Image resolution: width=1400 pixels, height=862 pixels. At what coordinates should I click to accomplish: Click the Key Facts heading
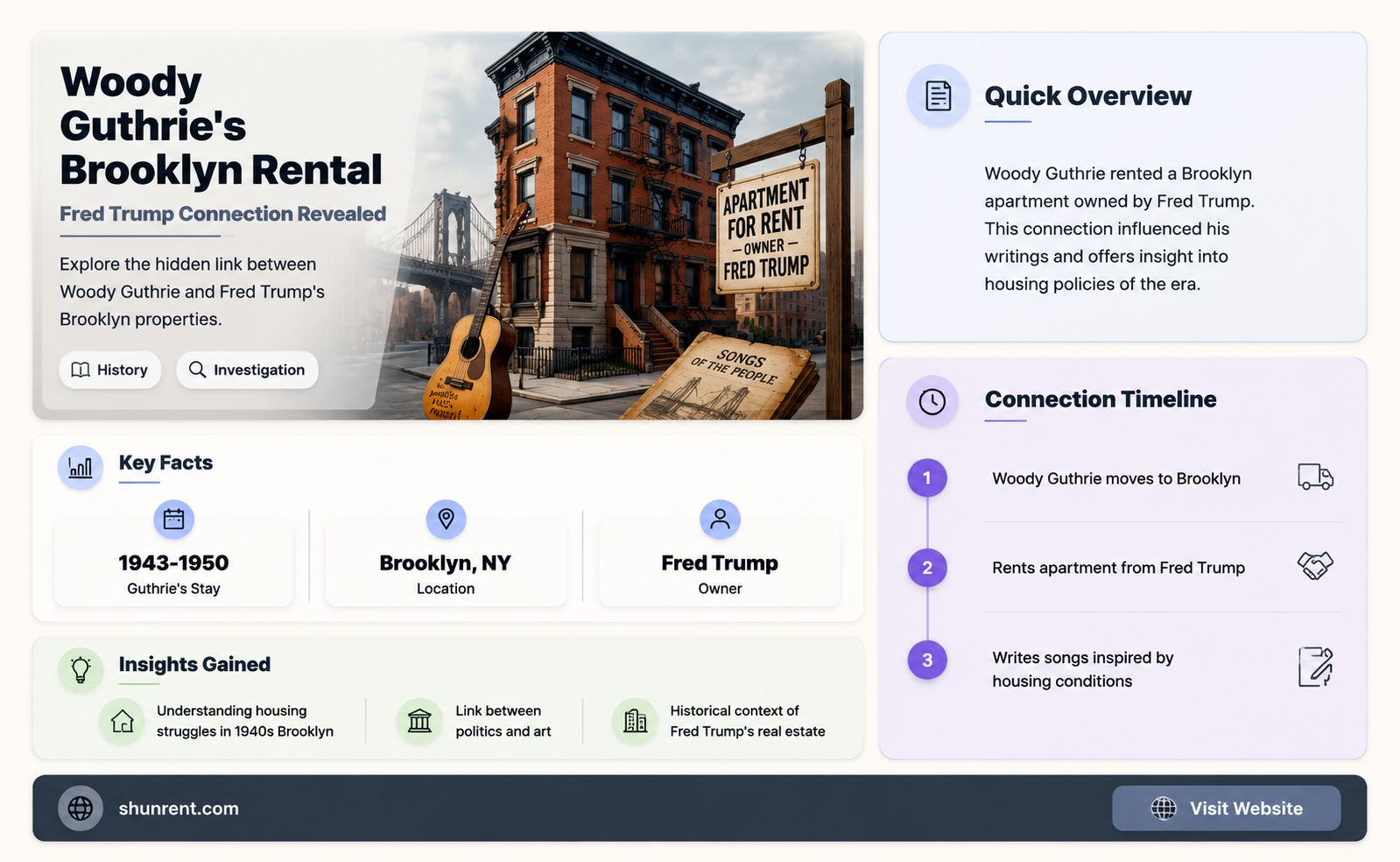165,463
